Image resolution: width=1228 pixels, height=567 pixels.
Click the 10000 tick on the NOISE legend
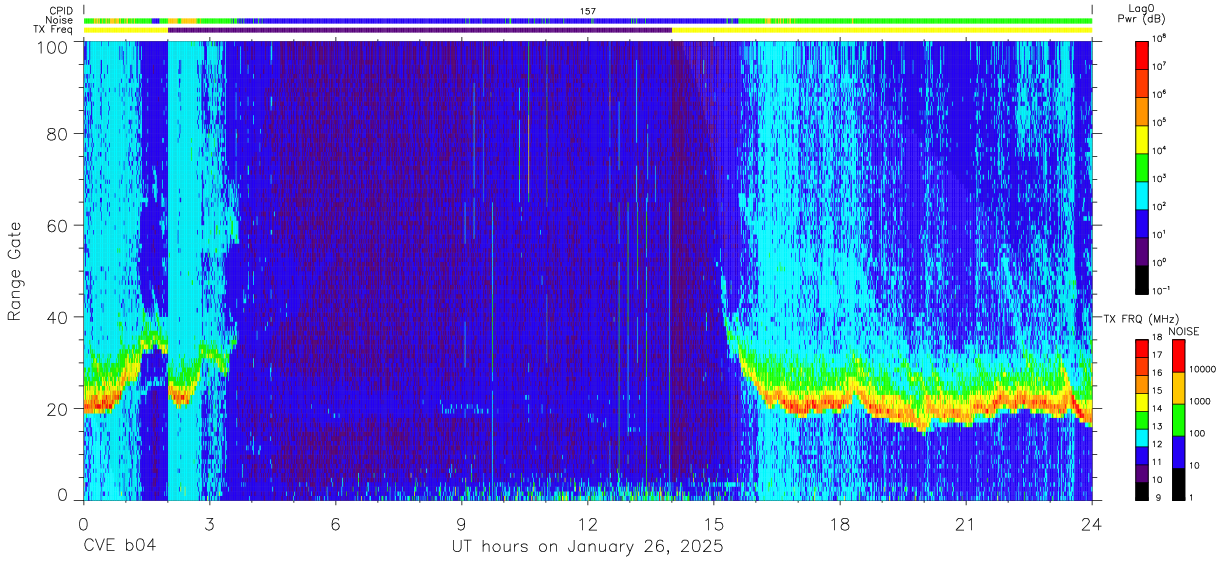point(1202,368)
